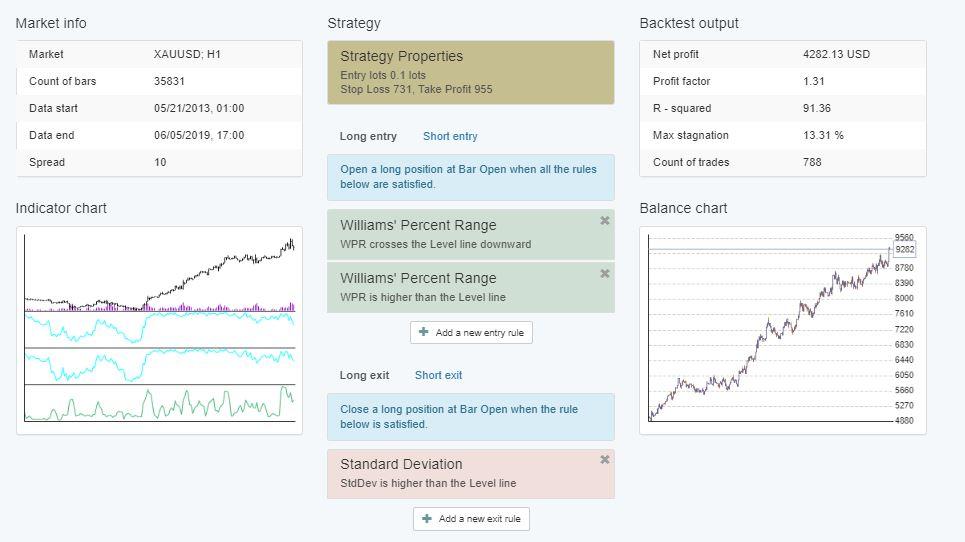
Task: Click the Market XAUUSD; H1 row
Action: 159,54
